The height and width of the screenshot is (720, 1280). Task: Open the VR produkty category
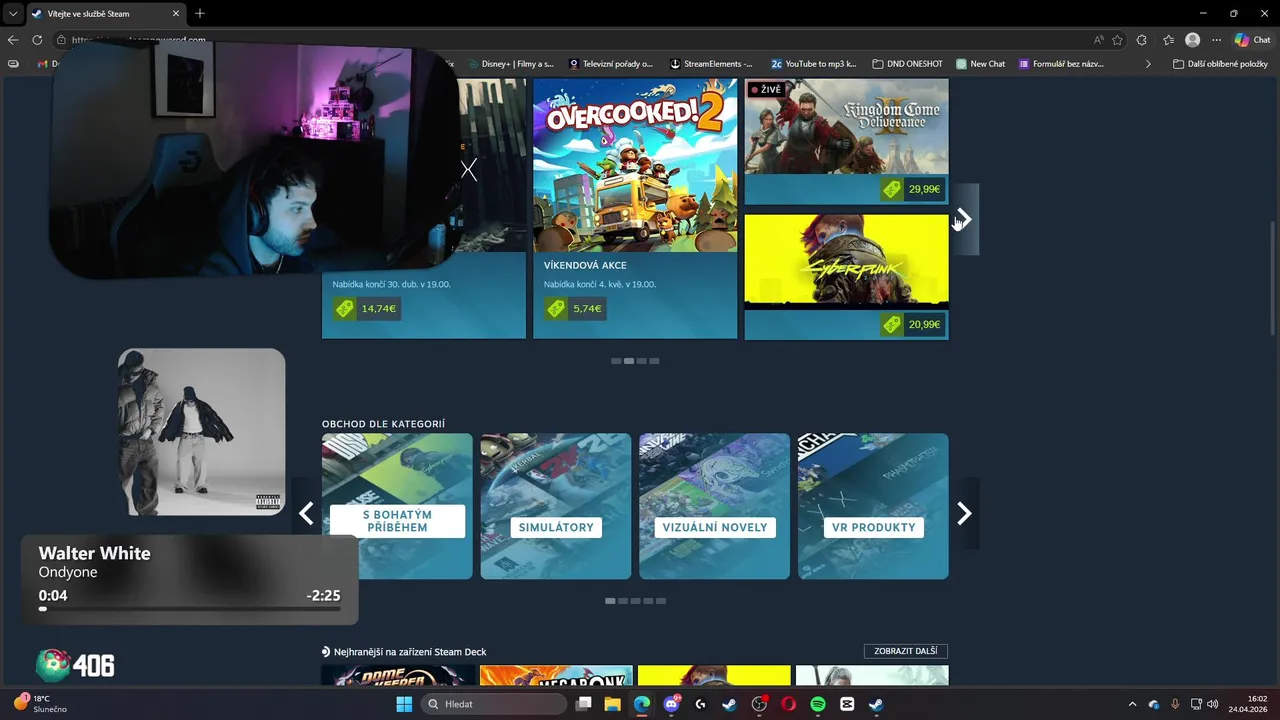tap(873, 506)
